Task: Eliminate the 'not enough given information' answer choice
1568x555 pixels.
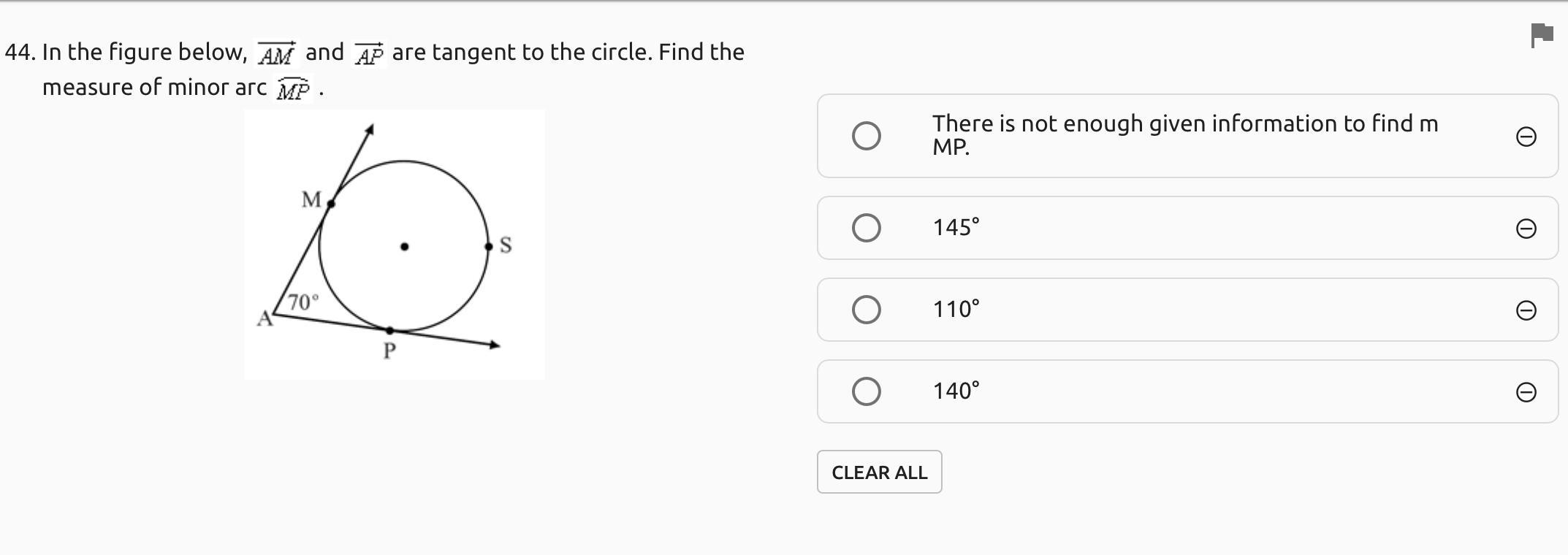Action: click(x=1526, y=137)
